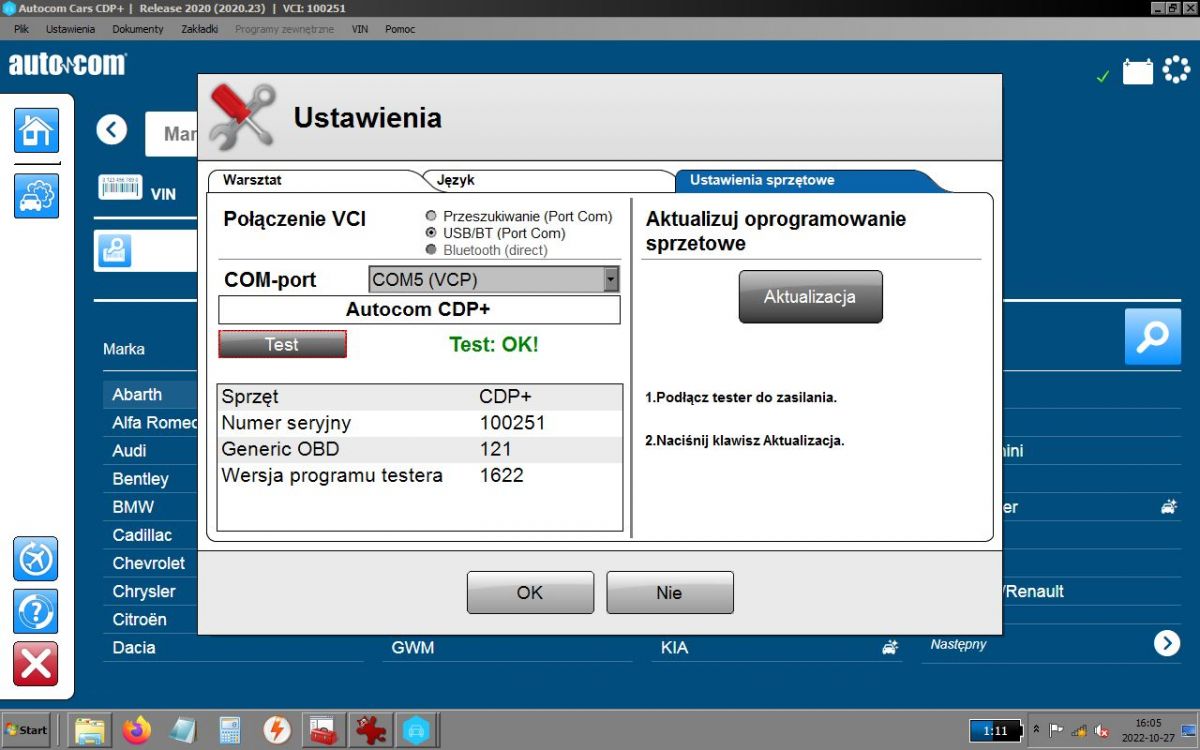Expand the COM-port dropdown arrow
This screenshot has height=750, width=1200.
coord(611,279)
